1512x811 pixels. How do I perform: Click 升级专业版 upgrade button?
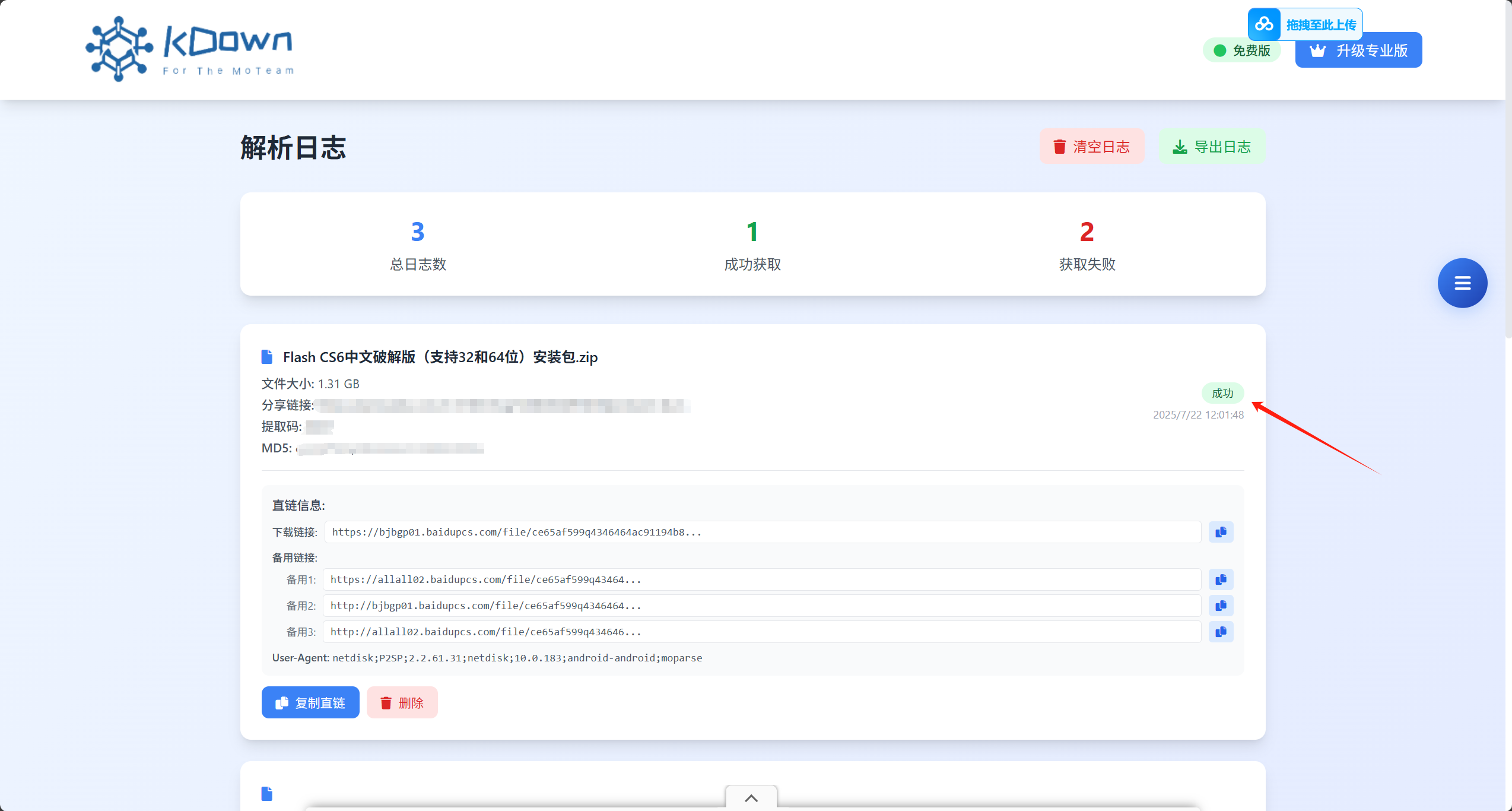(x=1358, y=51)
